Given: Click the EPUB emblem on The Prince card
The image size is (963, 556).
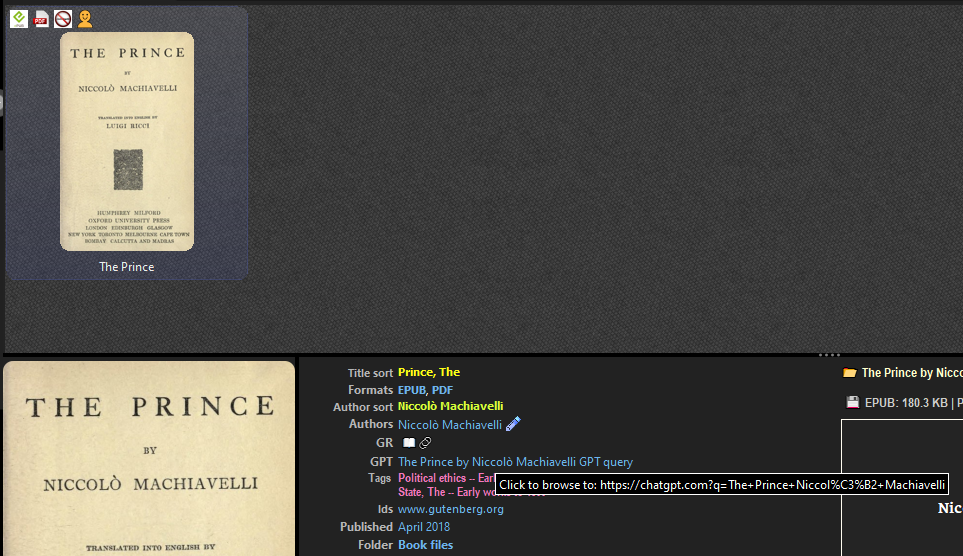Looking at the screenshot, I should [x=19, y=19].
